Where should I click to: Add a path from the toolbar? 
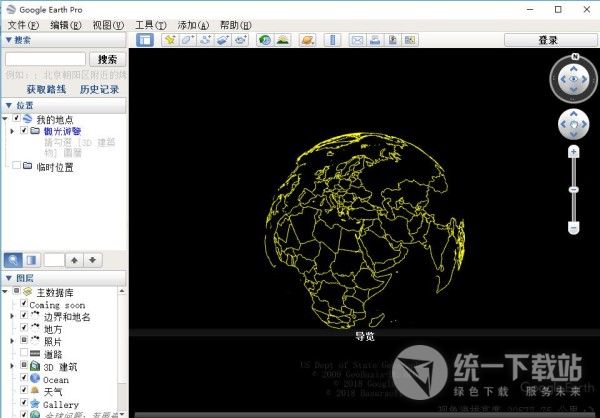205,40
